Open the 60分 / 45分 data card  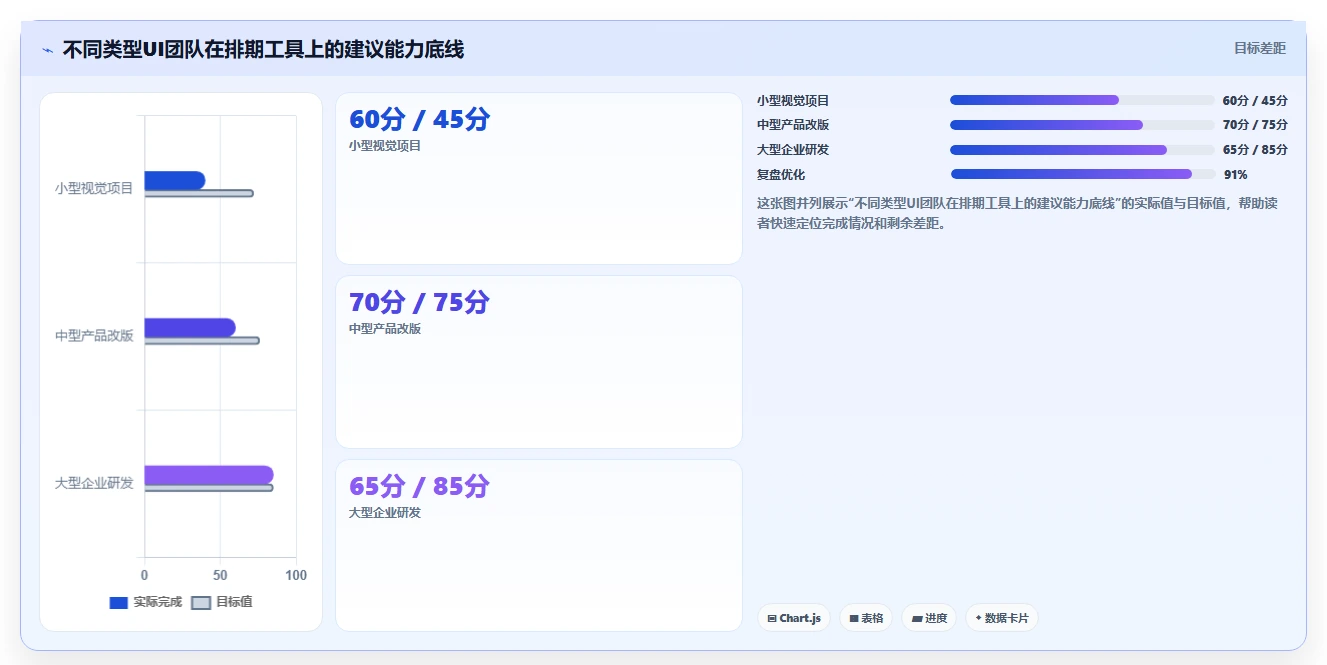pyautogui.click(x=539, y=179)
